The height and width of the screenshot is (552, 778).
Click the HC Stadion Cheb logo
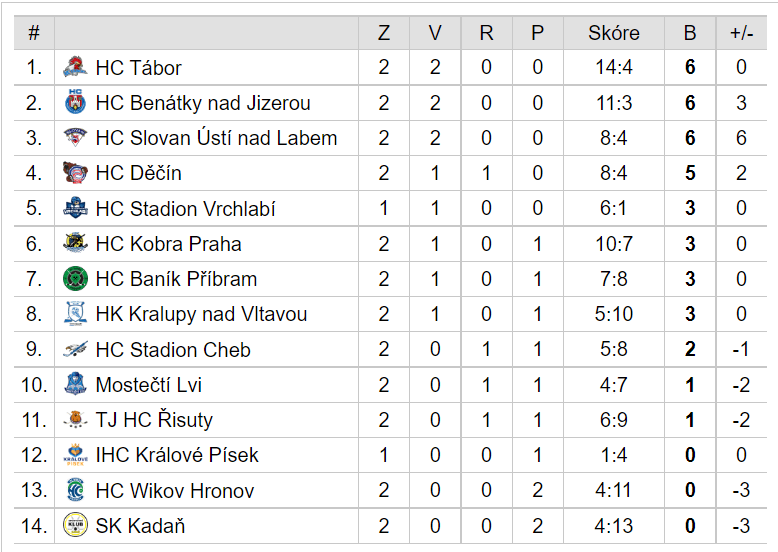(75, 349)
